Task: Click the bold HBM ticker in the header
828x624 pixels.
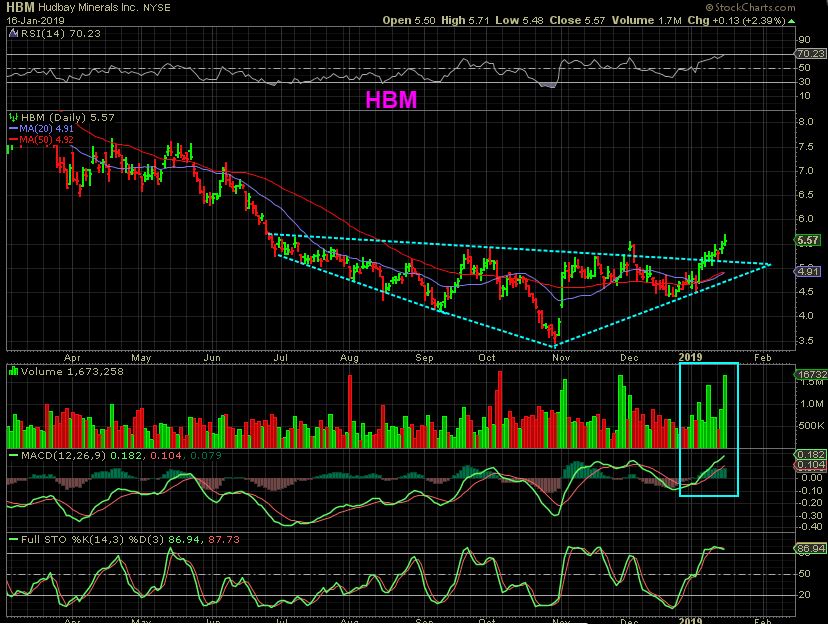Action: (x=20, y=7)
